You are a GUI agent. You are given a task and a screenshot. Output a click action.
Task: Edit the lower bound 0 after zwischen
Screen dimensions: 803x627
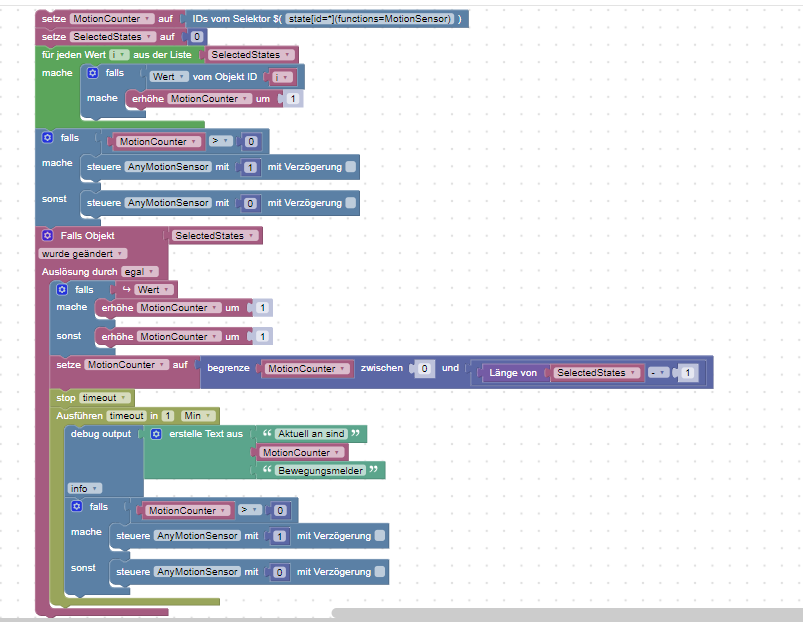pos(425,368)
